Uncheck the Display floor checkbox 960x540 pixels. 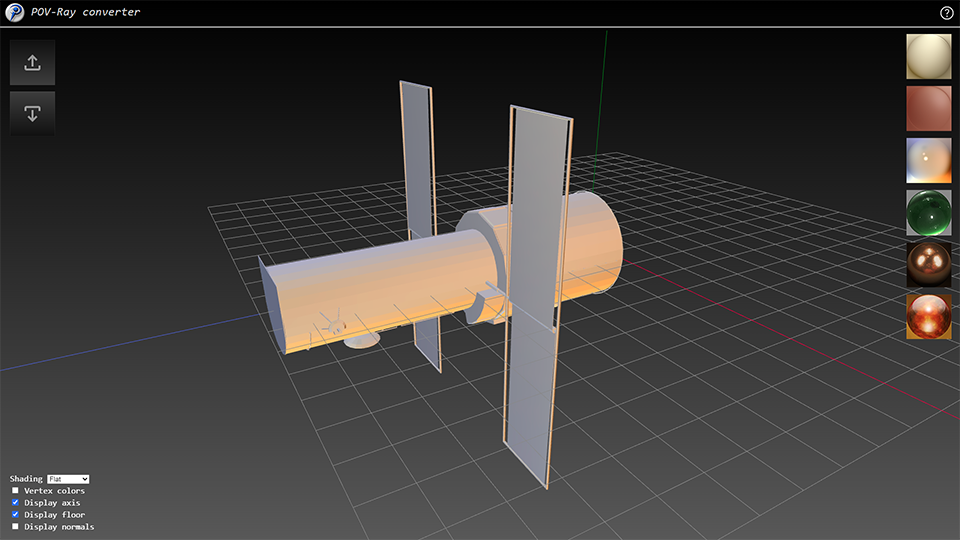15,514
